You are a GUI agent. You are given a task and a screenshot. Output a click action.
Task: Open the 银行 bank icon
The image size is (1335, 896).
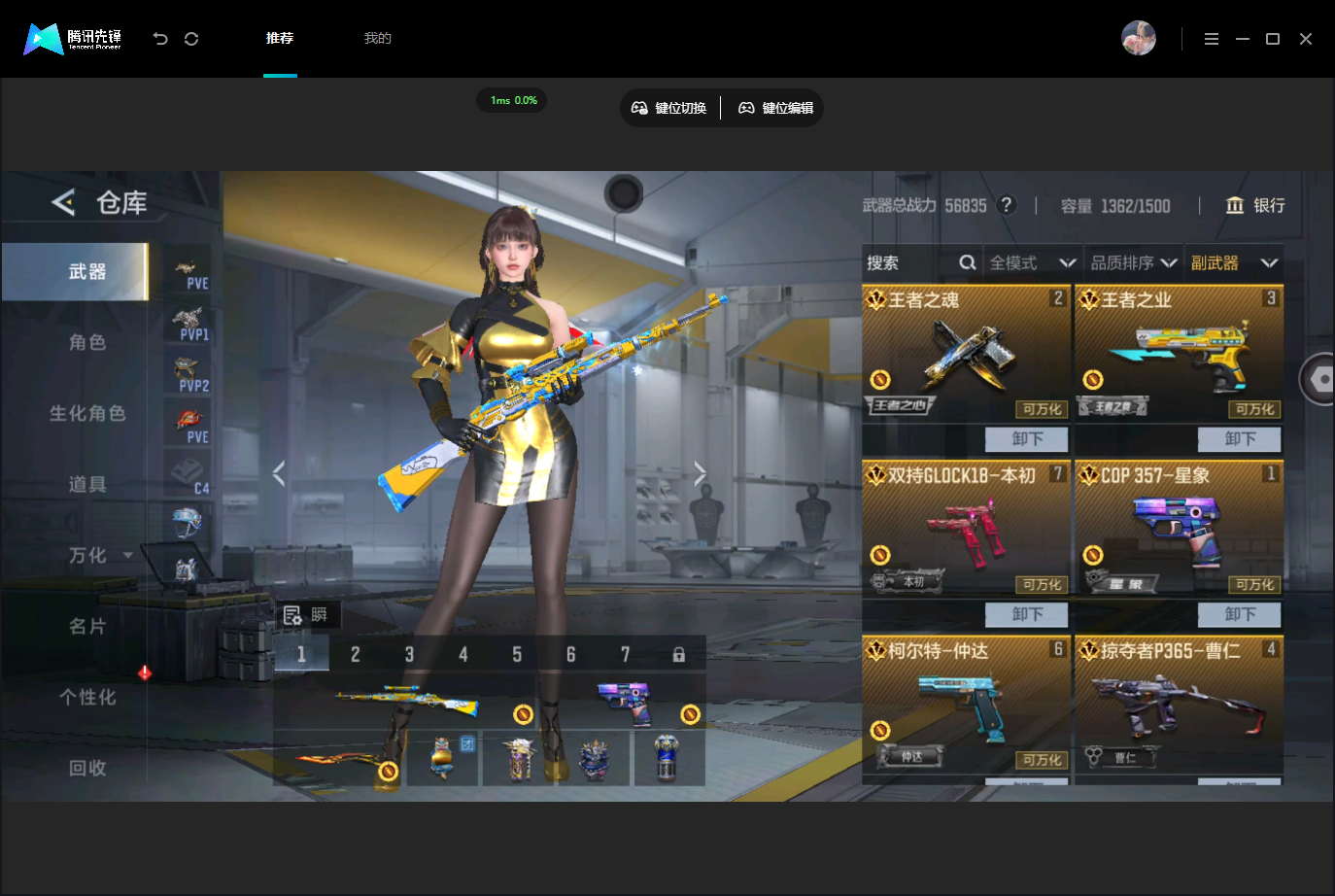1235,205
